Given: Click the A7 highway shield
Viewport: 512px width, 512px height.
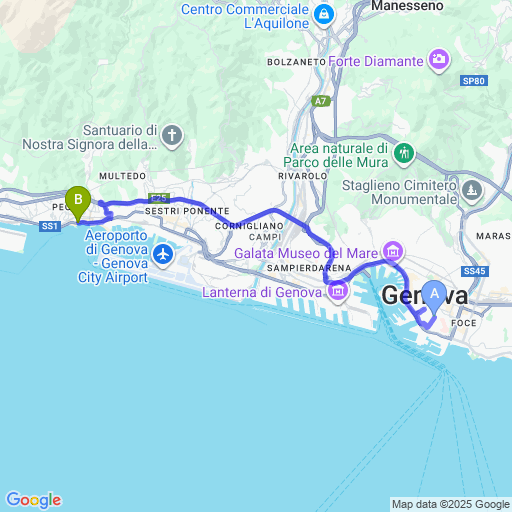Looking at the screenshot, I should pyautogui.click(x=321, y=101).
